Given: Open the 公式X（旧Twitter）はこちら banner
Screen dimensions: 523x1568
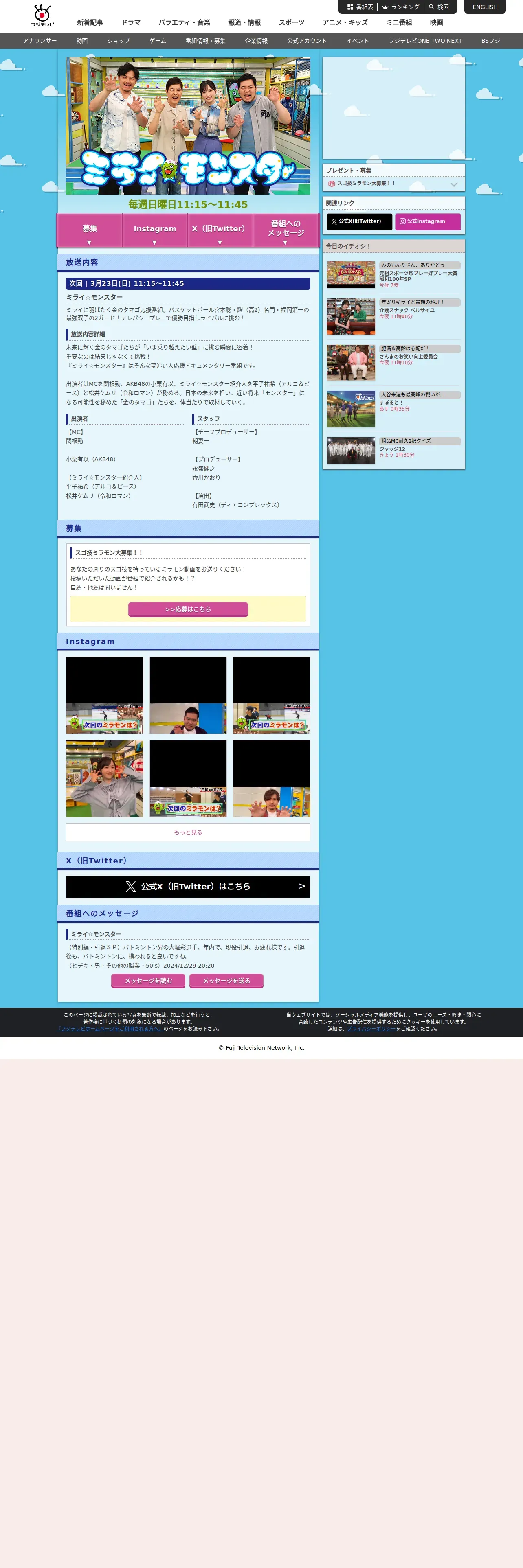Looking at the screenshot, I should 188,887.
